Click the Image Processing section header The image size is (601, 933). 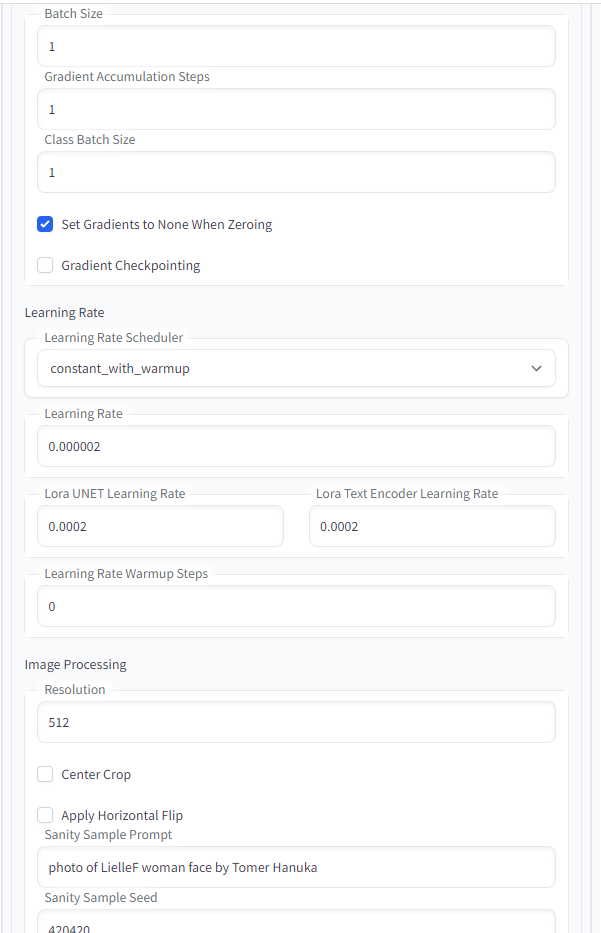pos(75,664)
